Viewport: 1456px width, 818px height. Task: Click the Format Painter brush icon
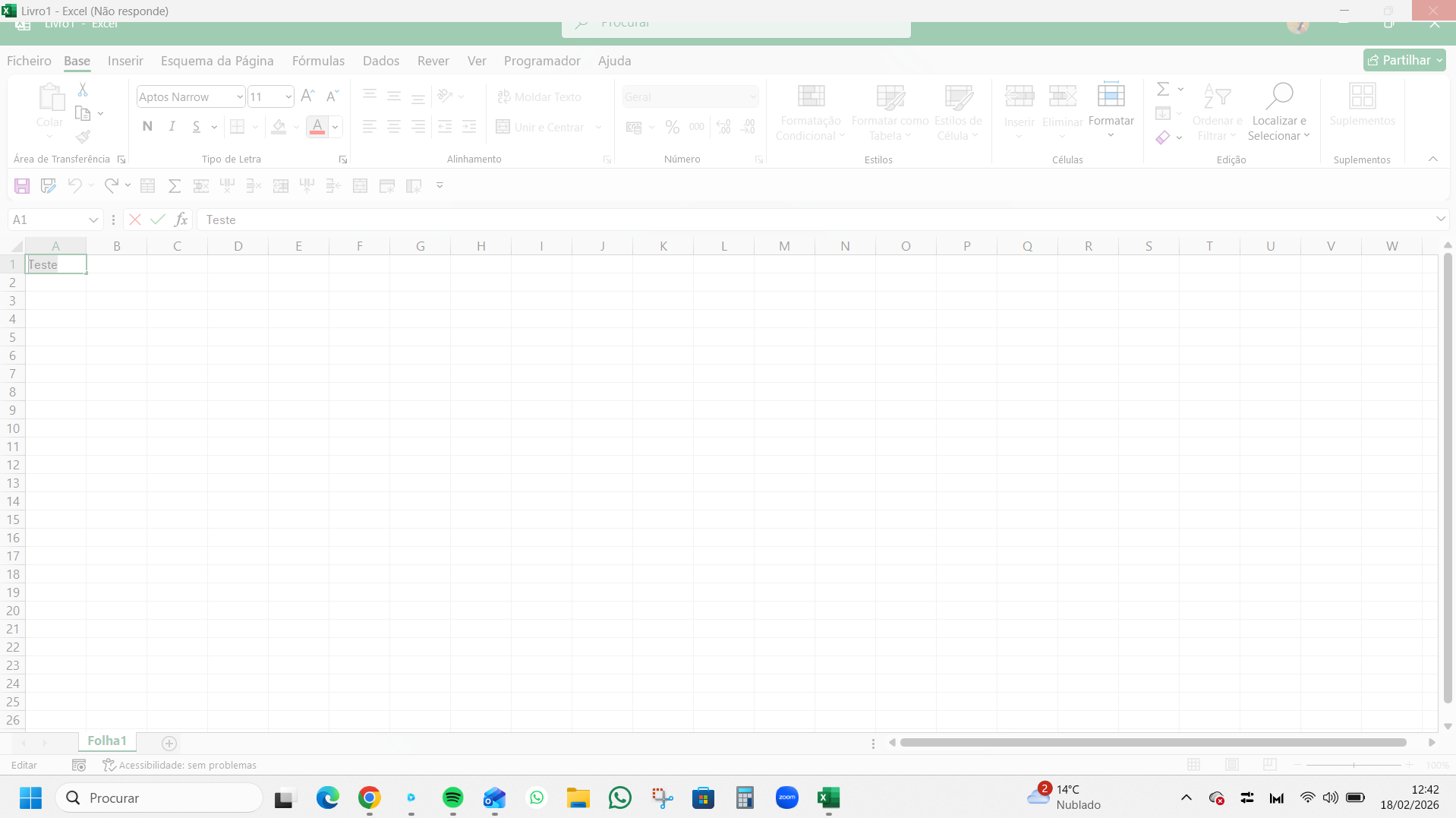pyautogui.click(x=83, y=137)
